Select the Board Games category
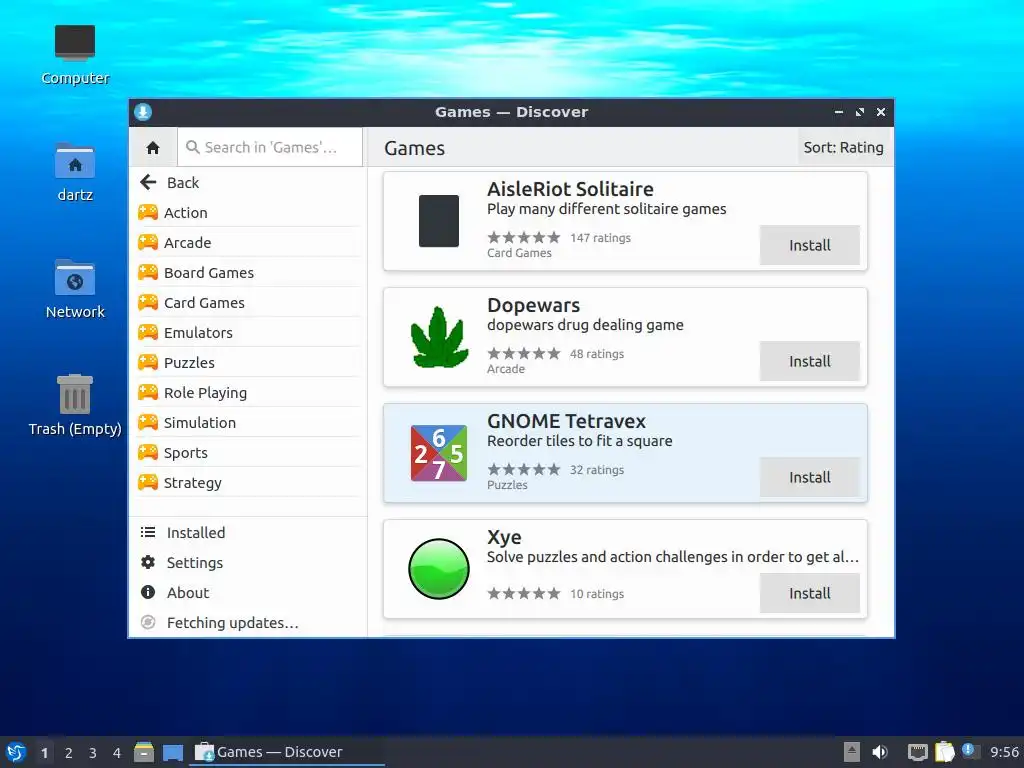This screenshot has width=1024, height=768. 249,273
